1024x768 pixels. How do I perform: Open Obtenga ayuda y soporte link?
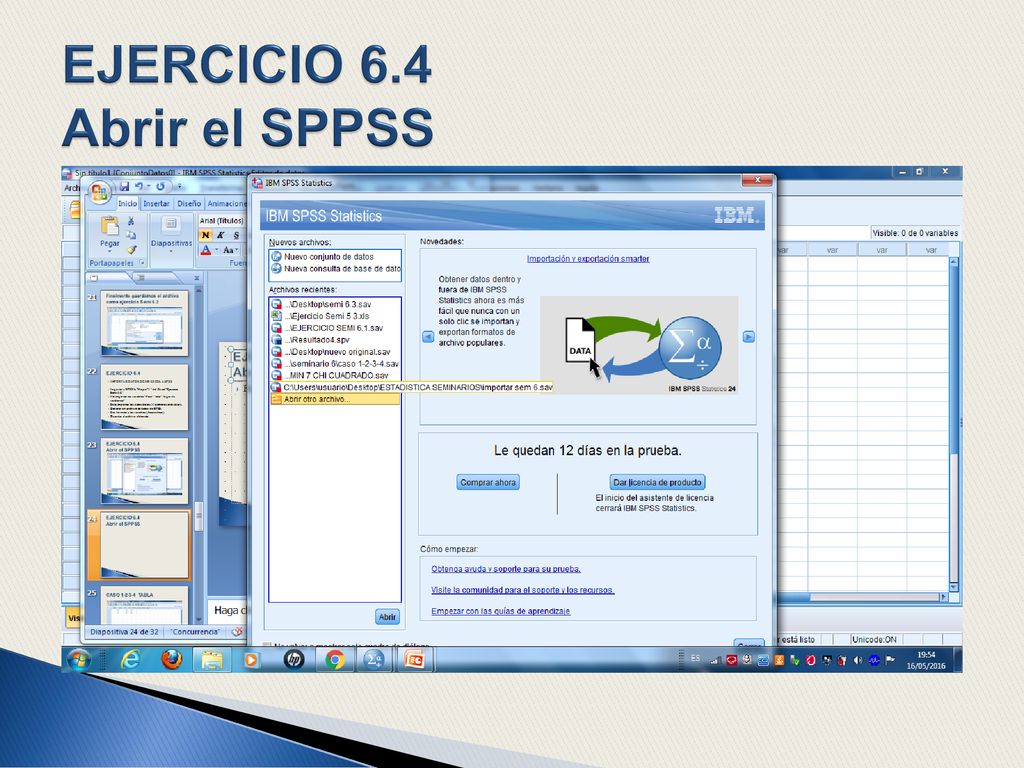[x=505, y=569]
